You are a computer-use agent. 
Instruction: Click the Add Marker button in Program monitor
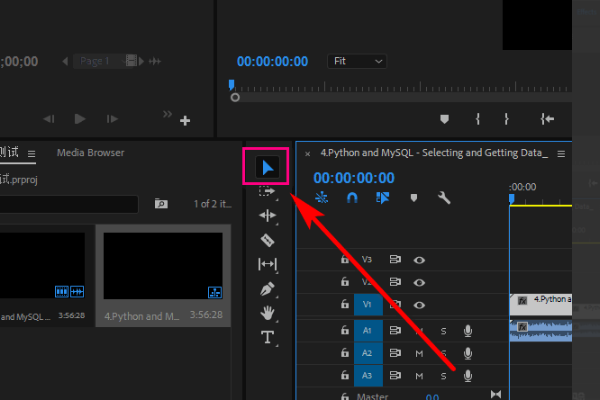pyautogui.click(x=444, y=119)
